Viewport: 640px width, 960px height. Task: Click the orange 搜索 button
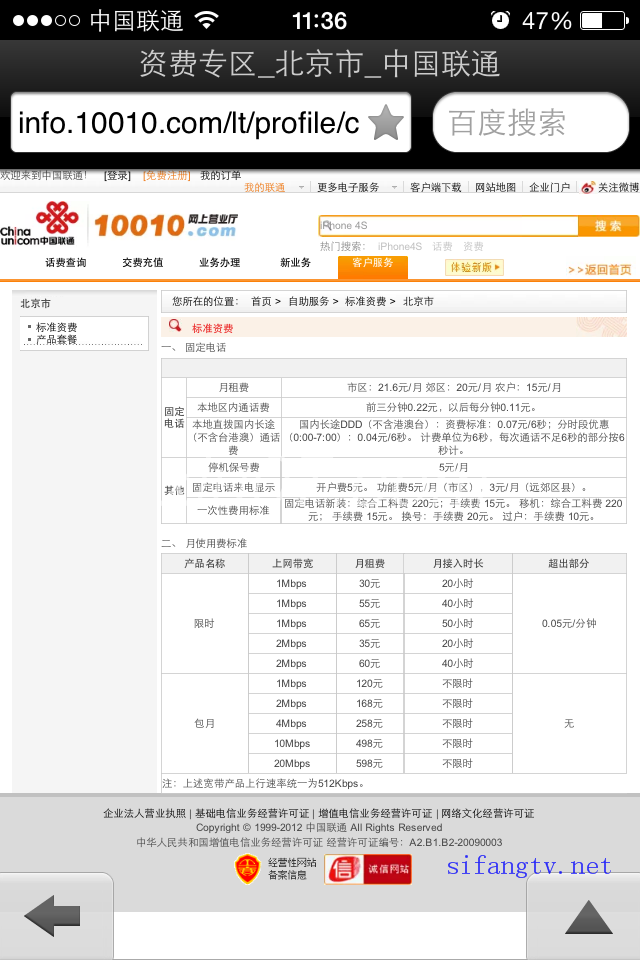pyautogui.click(x=608, y=225)
